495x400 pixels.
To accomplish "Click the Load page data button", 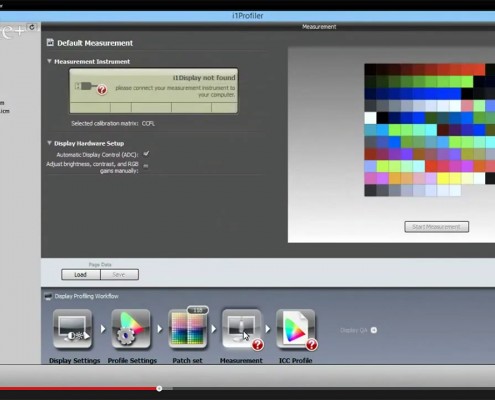I will click(81, 275).
